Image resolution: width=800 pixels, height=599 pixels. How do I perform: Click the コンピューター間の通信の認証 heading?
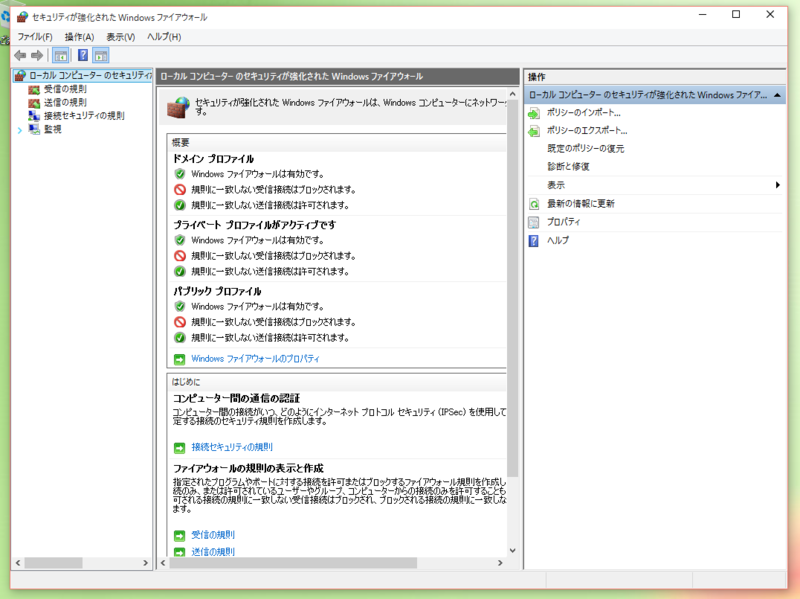[236, 398]
